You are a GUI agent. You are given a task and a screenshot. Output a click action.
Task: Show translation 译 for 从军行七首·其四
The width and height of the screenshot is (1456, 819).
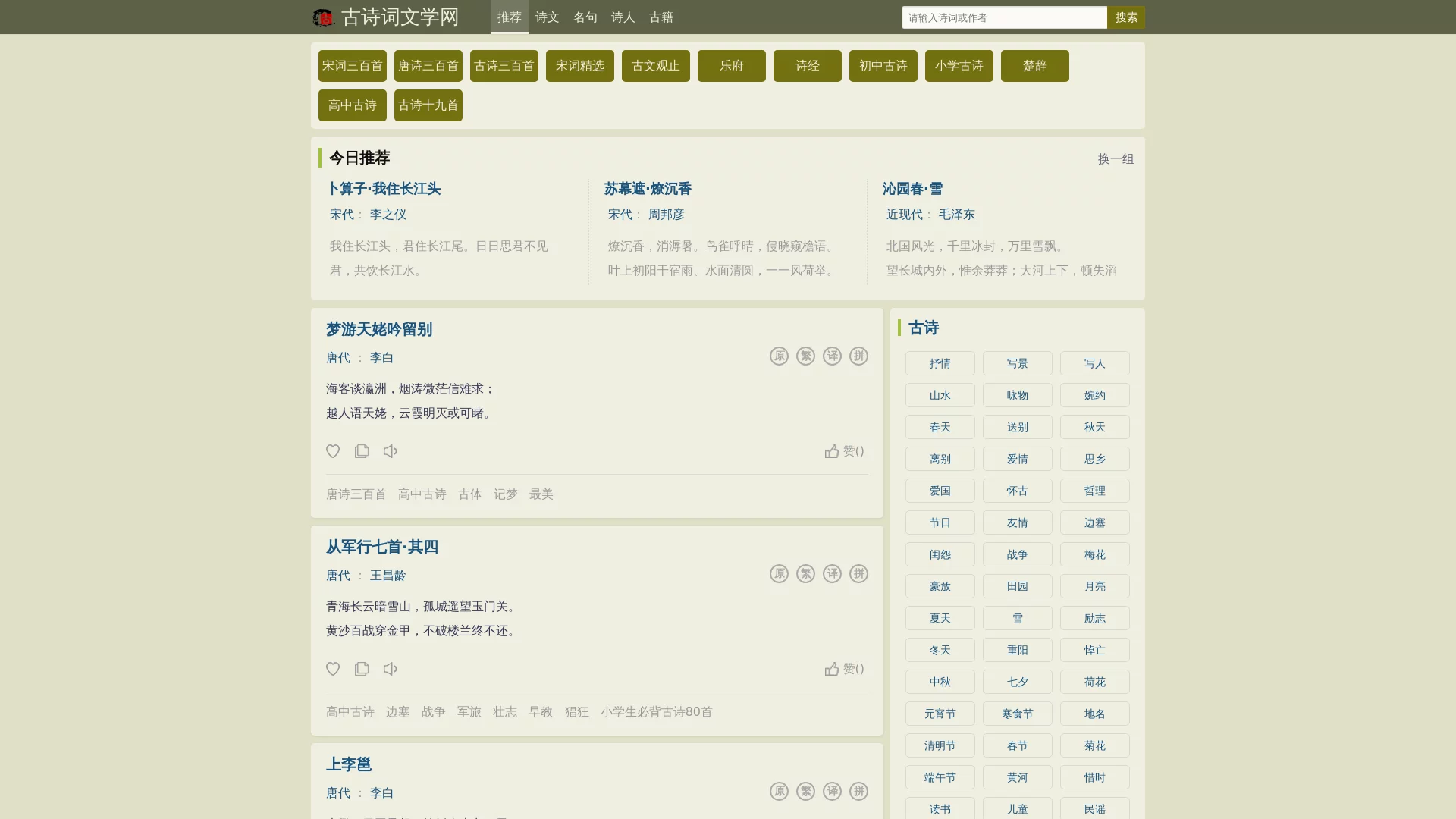click(832, 574)
